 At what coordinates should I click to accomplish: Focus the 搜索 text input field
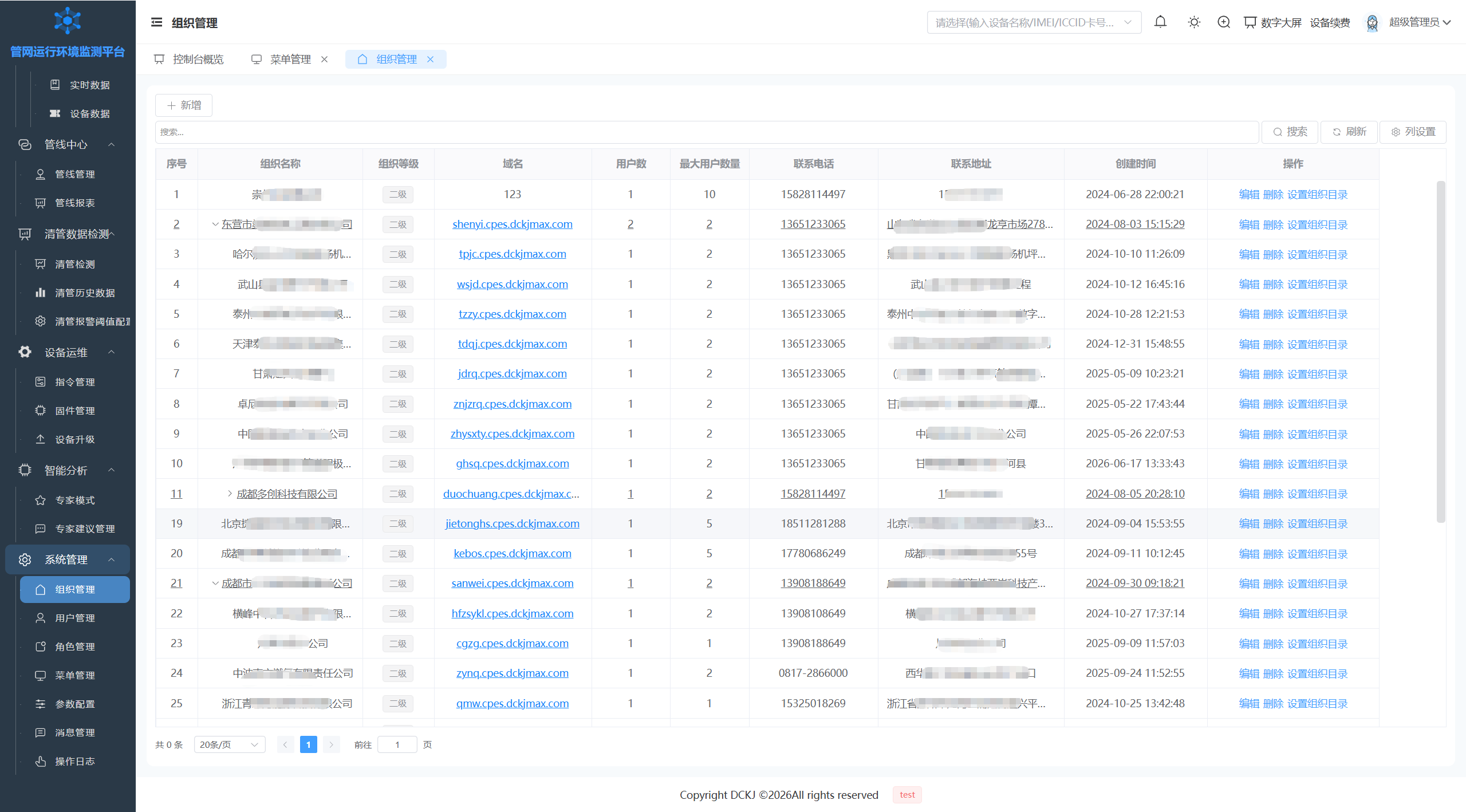coord(707,132)
